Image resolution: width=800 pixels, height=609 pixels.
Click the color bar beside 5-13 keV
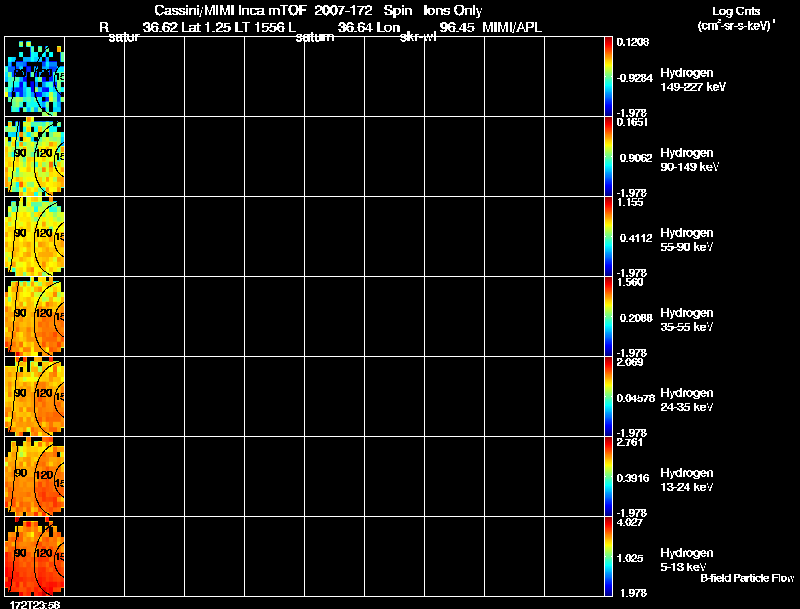click(x=608, y=557)
